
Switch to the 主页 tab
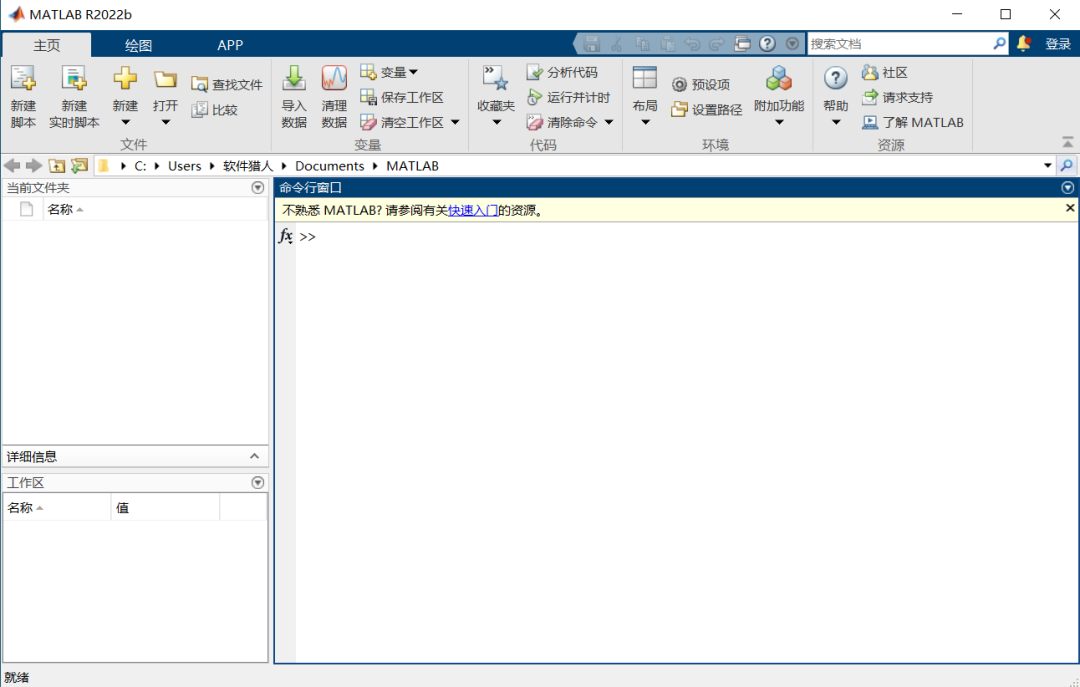47,45
